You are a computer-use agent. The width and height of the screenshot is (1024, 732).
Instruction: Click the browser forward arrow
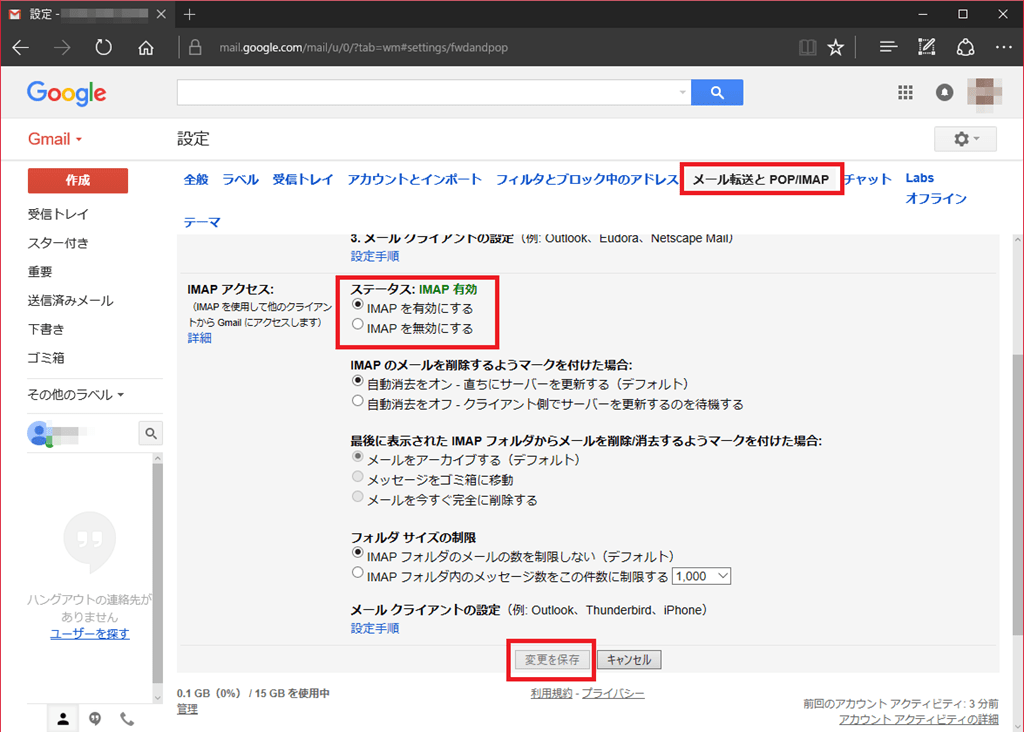62,48
